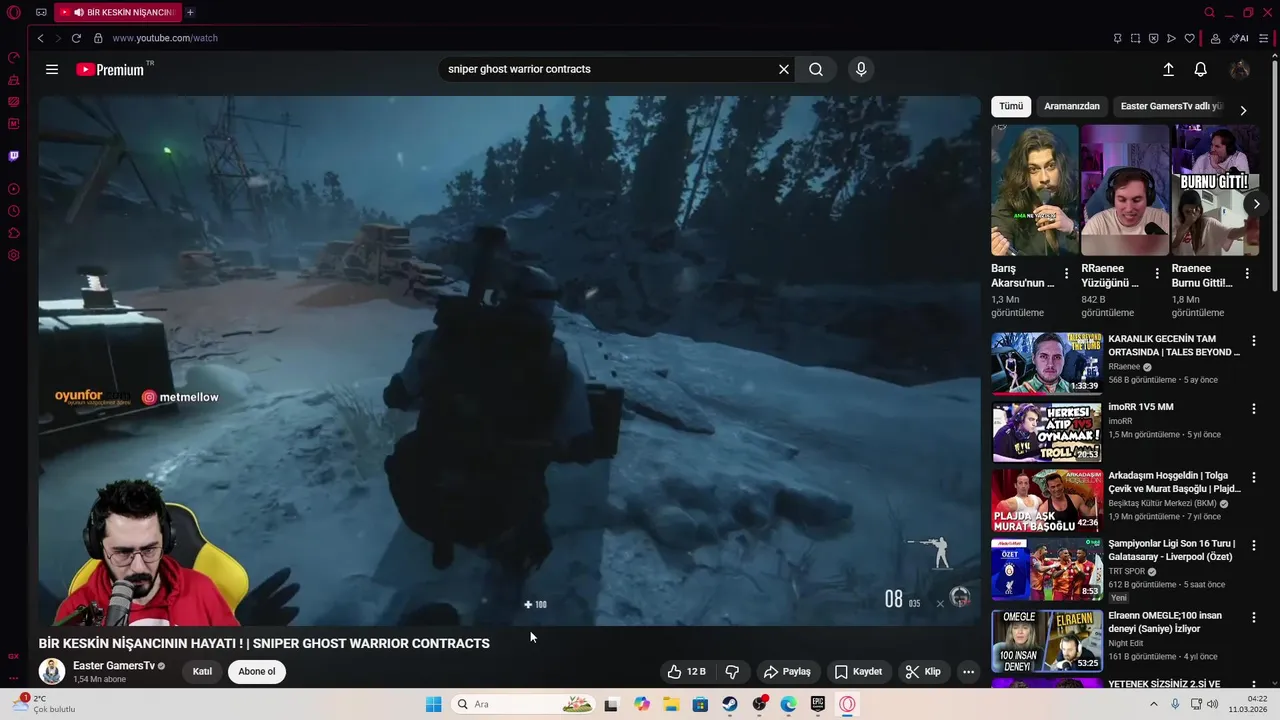Open taskbar volume speaker icon

(x=1212, y=704)
